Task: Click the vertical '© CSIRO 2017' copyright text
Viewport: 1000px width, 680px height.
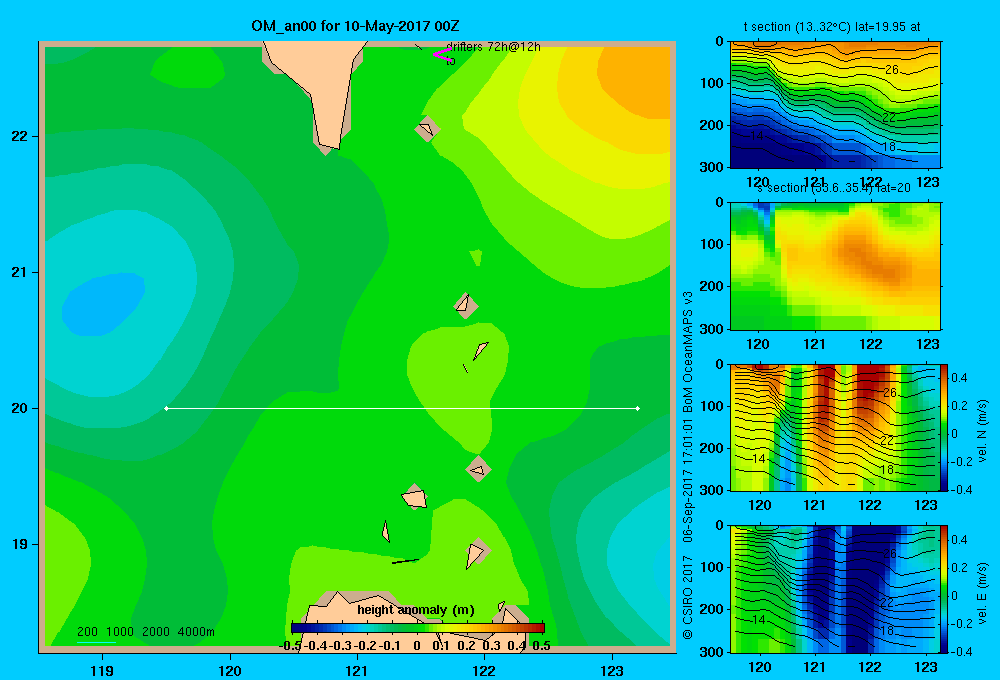Action: (x=688, y=597)
